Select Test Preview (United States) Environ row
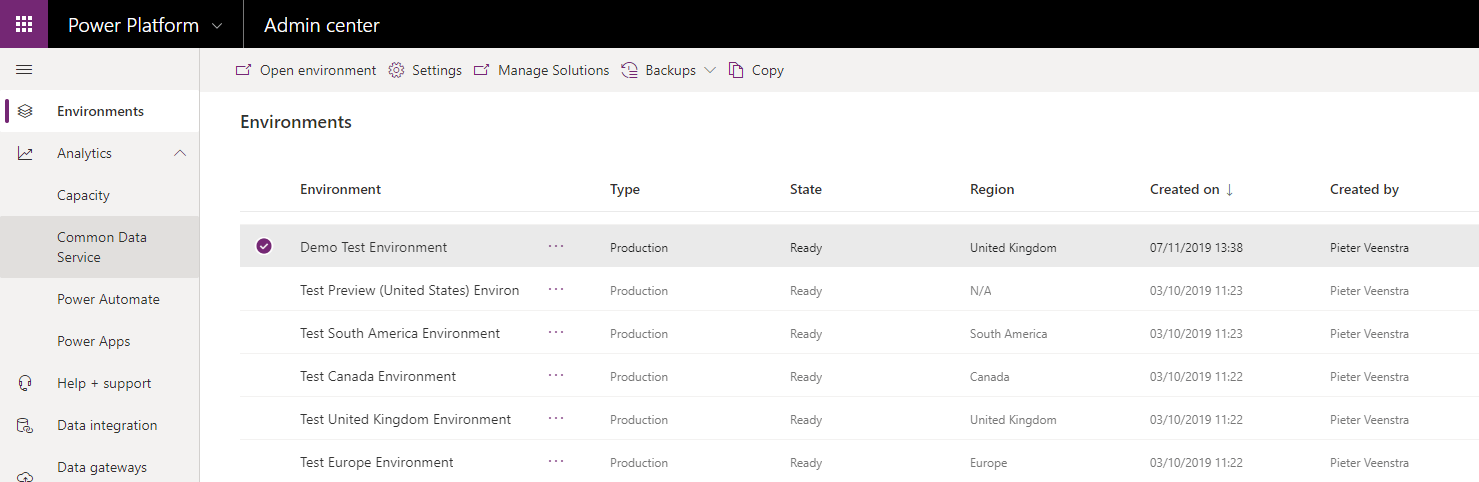Image resolution: width=1479 pixels, height=482 pixels. pos(410,290)
